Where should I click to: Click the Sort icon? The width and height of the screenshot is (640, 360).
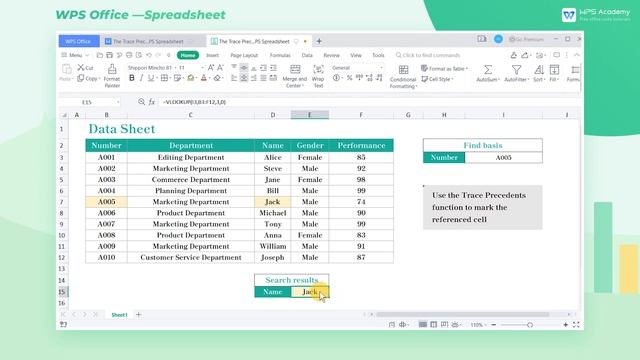tap(539, 69)
